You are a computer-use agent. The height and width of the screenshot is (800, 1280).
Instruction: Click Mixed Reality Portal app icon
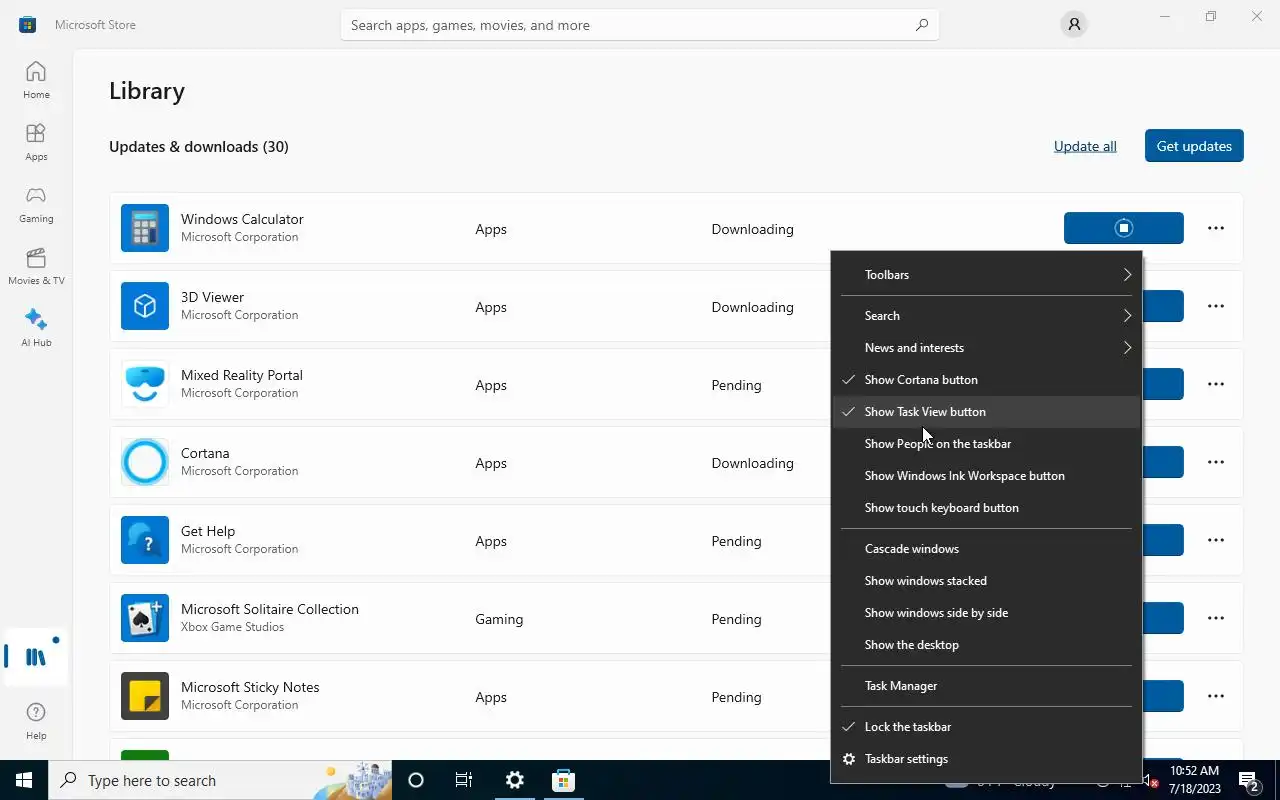(x=145, y=384)
